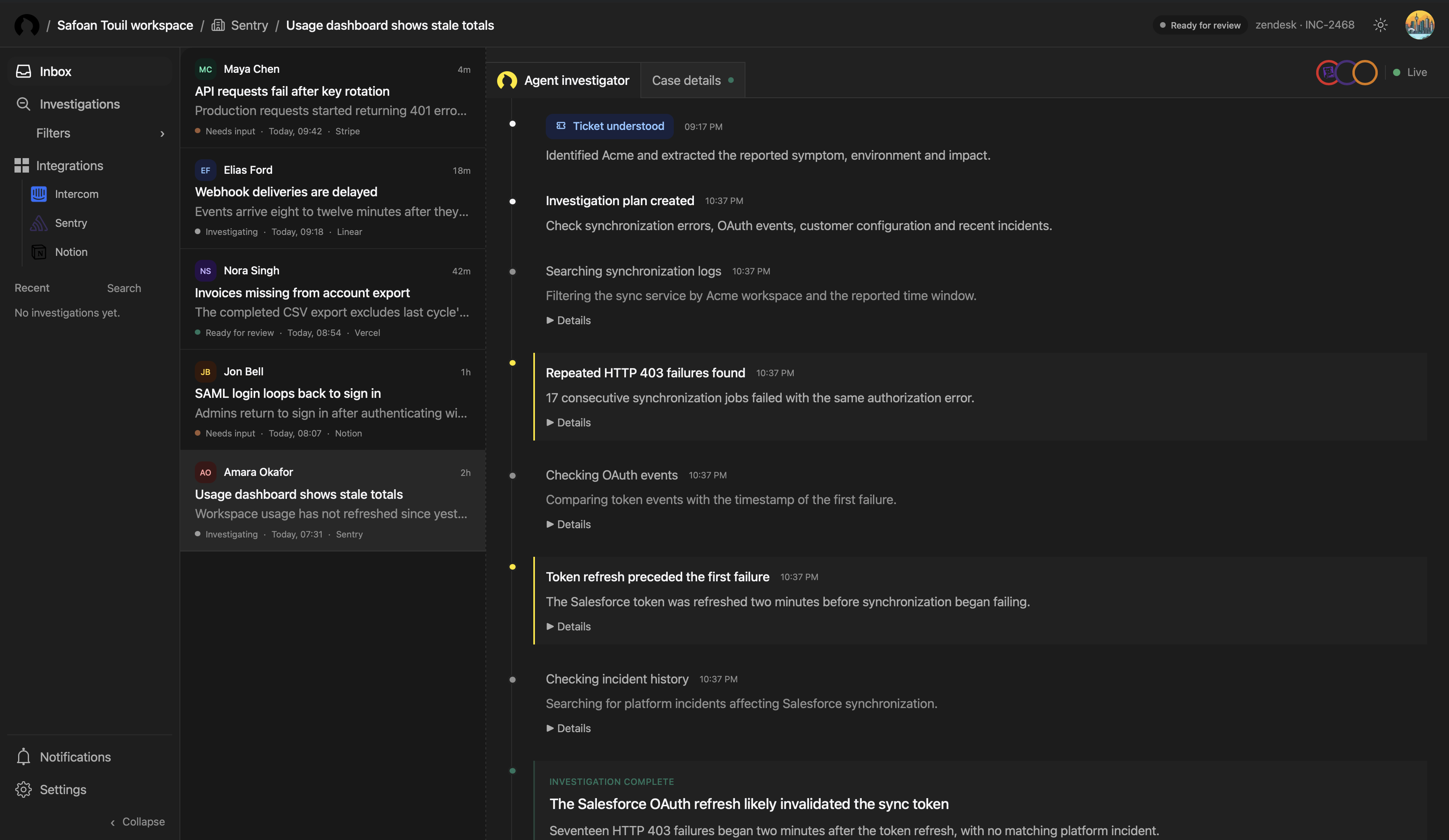Viewport: 1449px width, 840px height.
Task: Open Safoan Touil workspace breadcrumb link
Action: 125,25
